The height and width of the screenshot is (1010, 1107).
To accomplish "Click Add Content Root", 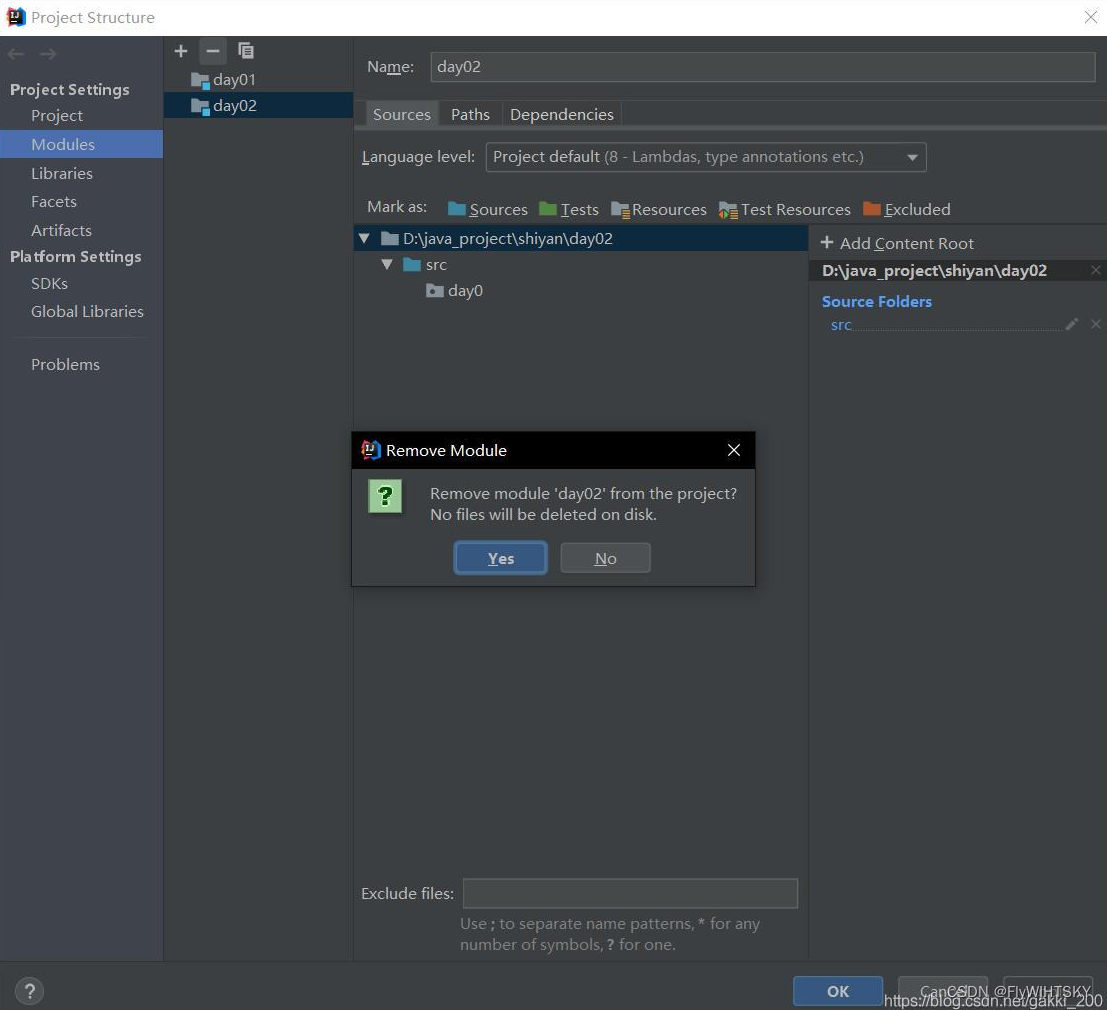I will (897, 243).
